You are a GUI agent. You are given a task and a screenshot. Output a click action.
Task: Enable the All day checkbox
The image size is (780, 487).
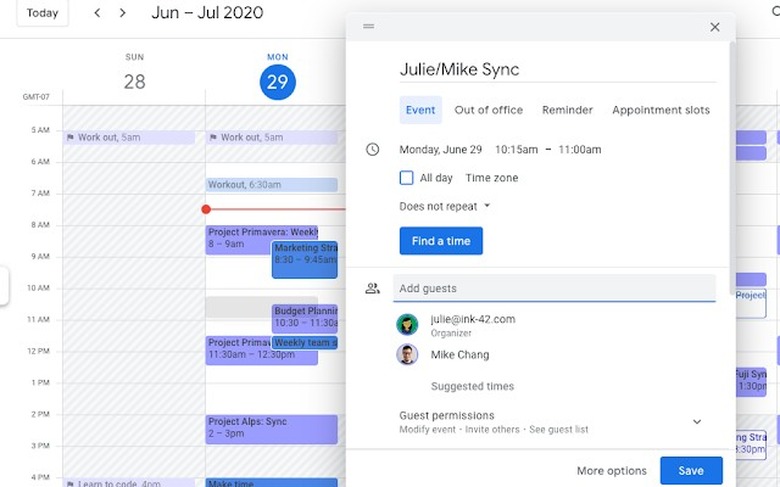point(406,178)
